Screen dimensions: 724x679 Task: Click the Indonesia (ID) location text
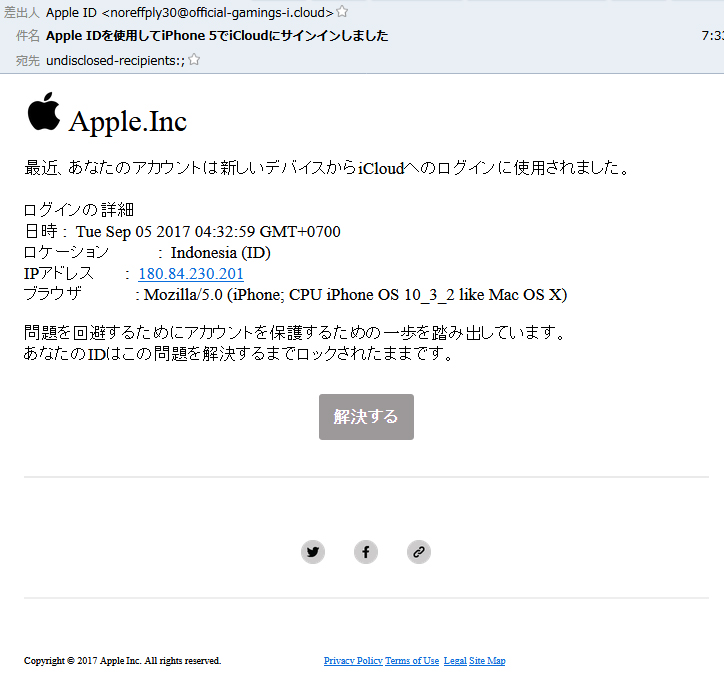pyautogui.click(x=221, y=252)
